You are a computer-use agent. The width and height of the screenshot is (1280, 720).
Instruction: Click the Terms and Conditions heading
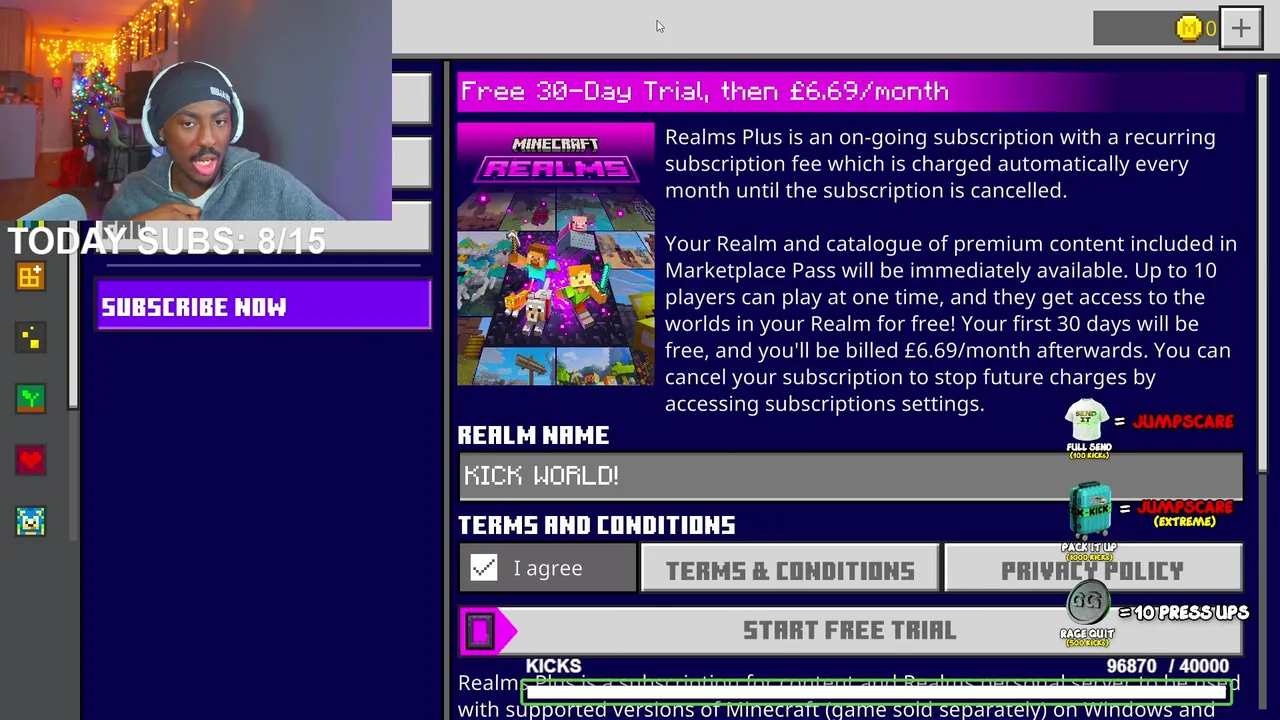(x=596, y=525)
